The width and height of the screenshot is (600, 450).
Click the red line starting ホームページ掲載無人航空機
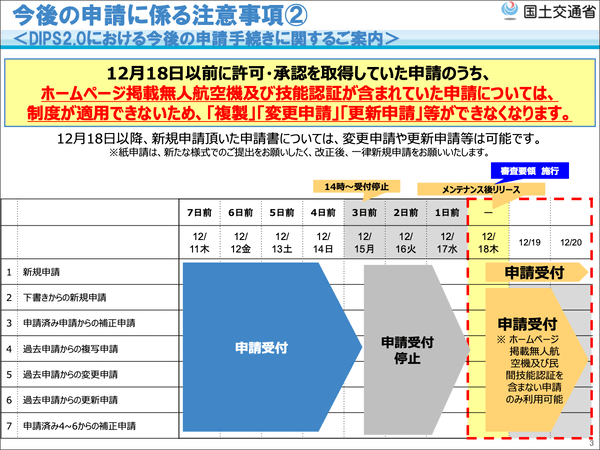(298, 93)
